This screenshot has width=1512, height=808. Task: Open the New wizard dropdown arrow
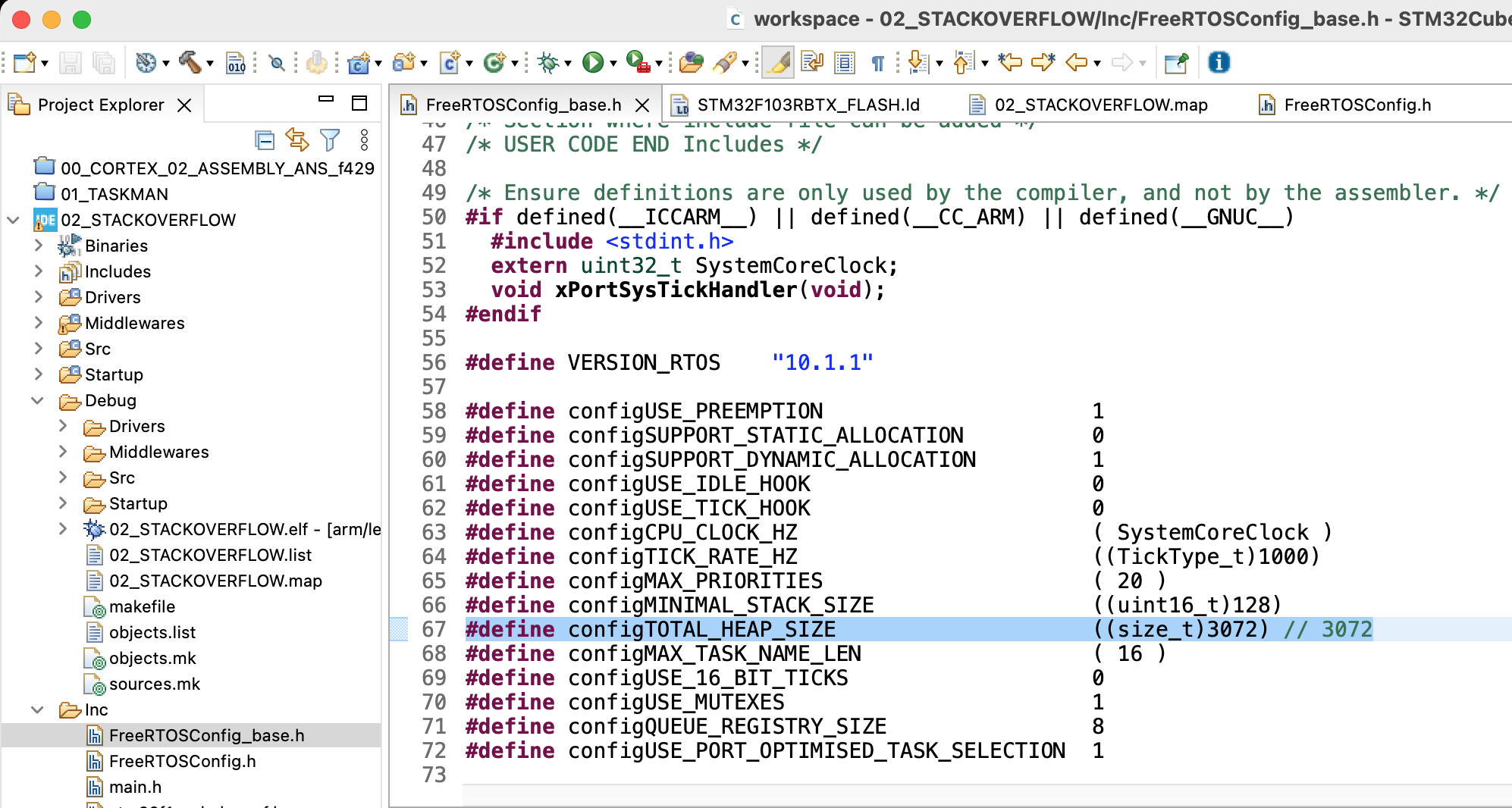(45, 64)
